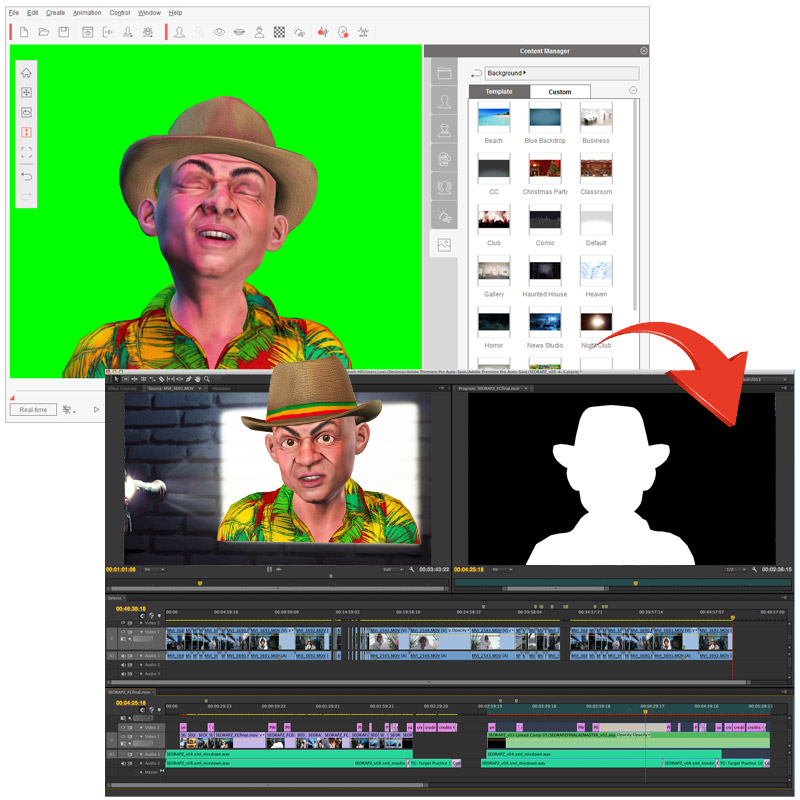Click the New Project icon in toolbar
This screenshot has width=800, height=800.
point(25,32)
